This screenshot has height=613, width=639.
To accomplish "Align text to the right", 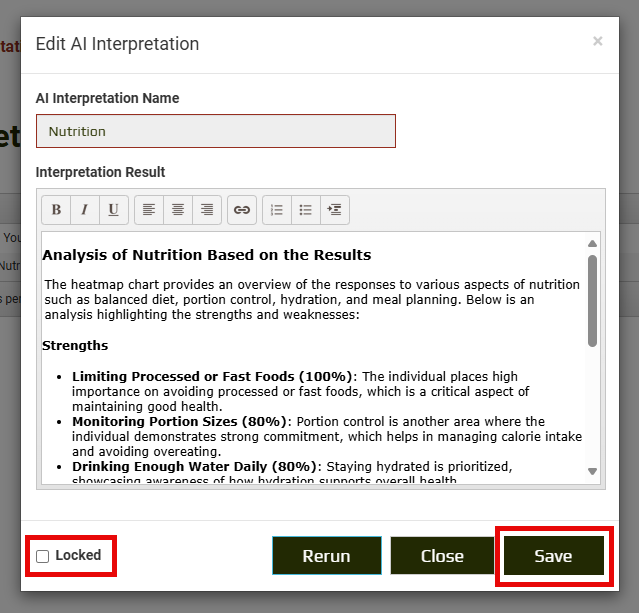I will coord(207,210).
